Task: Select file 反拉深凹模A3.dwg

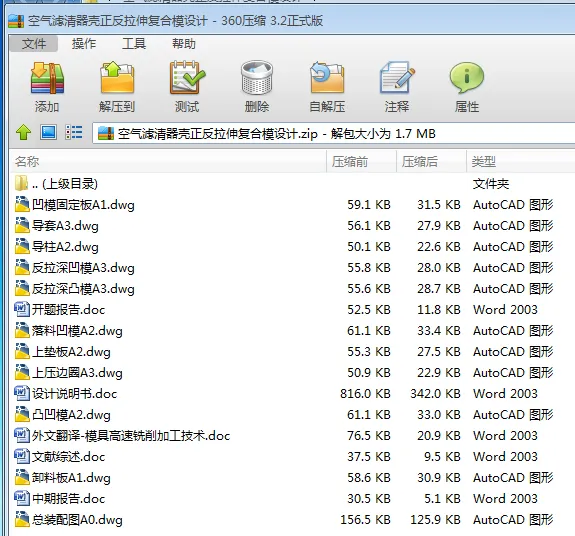Action: pyautogui.click(x=83, y=268)
